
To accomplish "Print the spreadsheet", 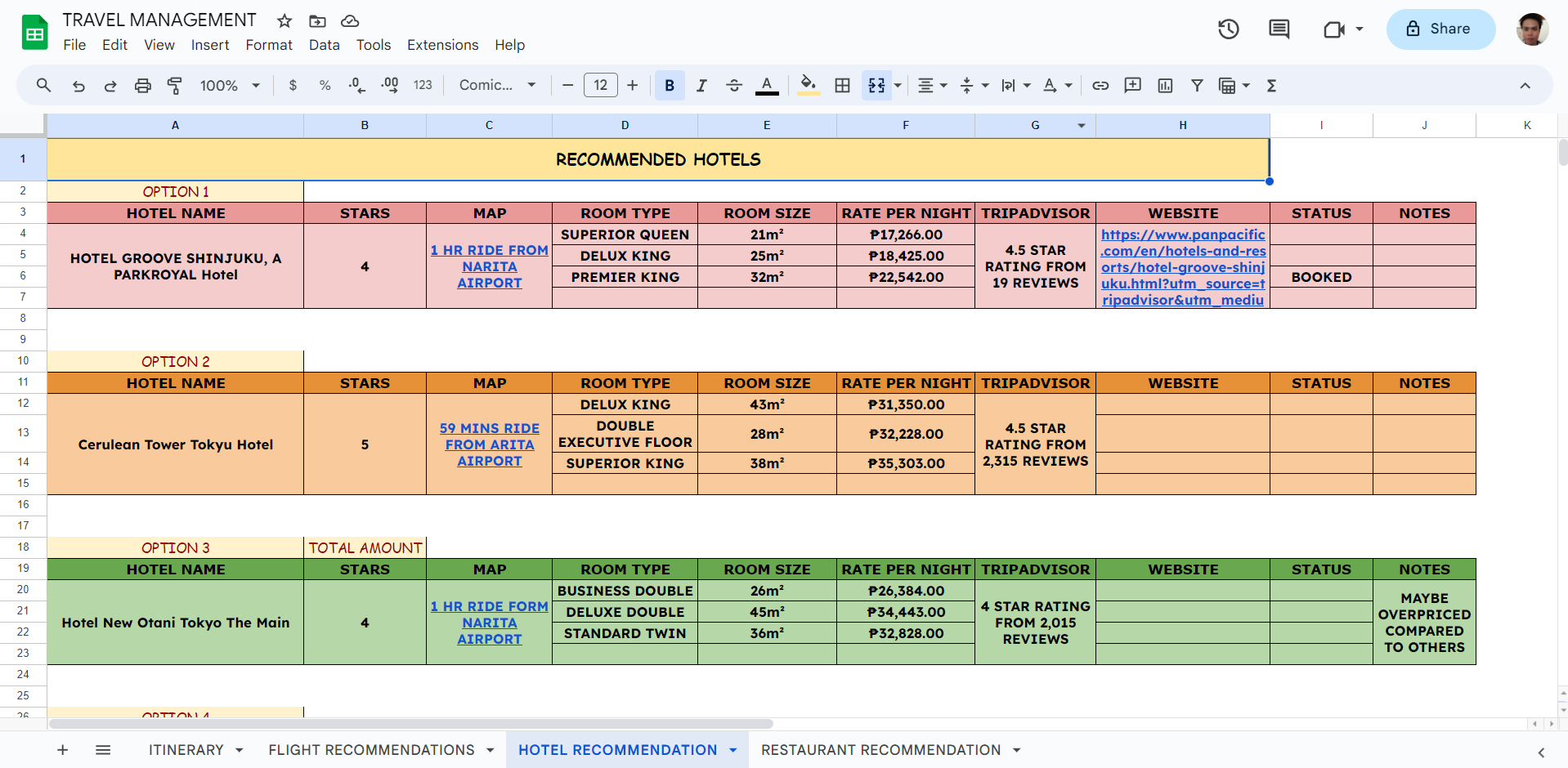I will [143, 85].
